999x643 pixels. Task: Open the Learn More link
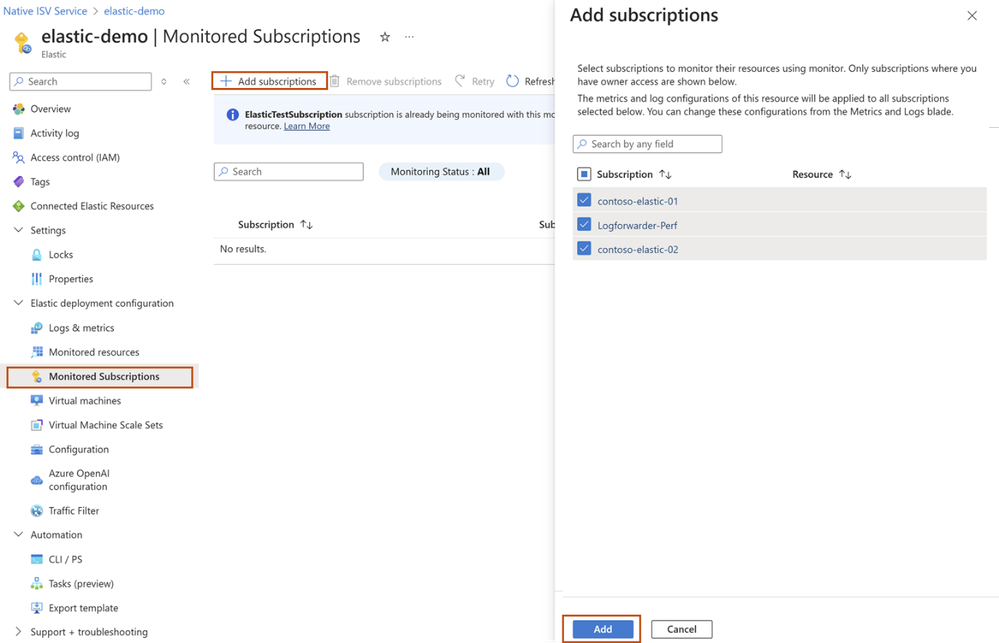[306, 127]
